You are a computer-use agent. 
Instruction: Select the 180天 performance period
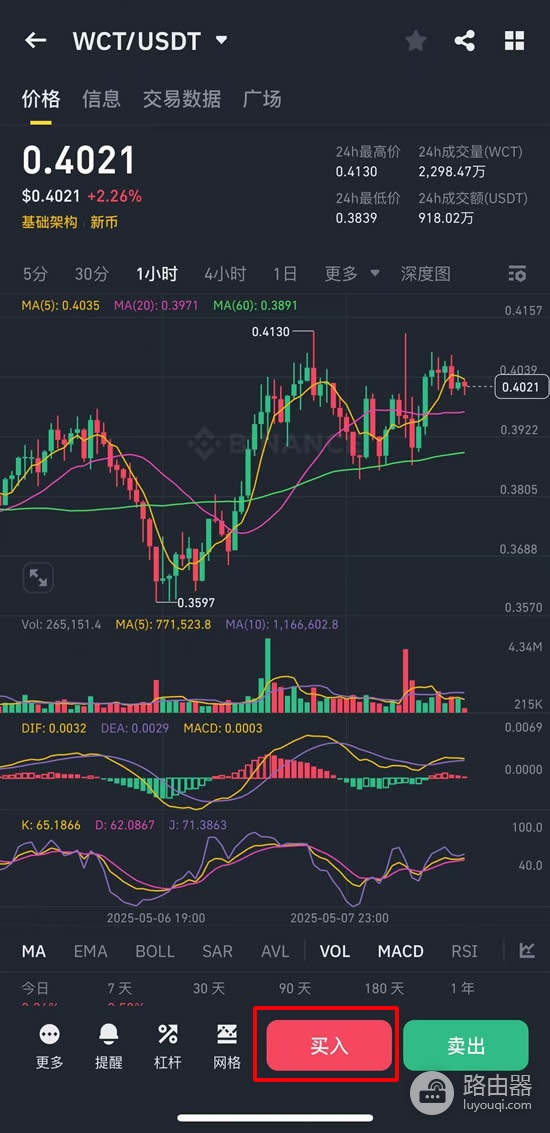[x=384, y=987]
